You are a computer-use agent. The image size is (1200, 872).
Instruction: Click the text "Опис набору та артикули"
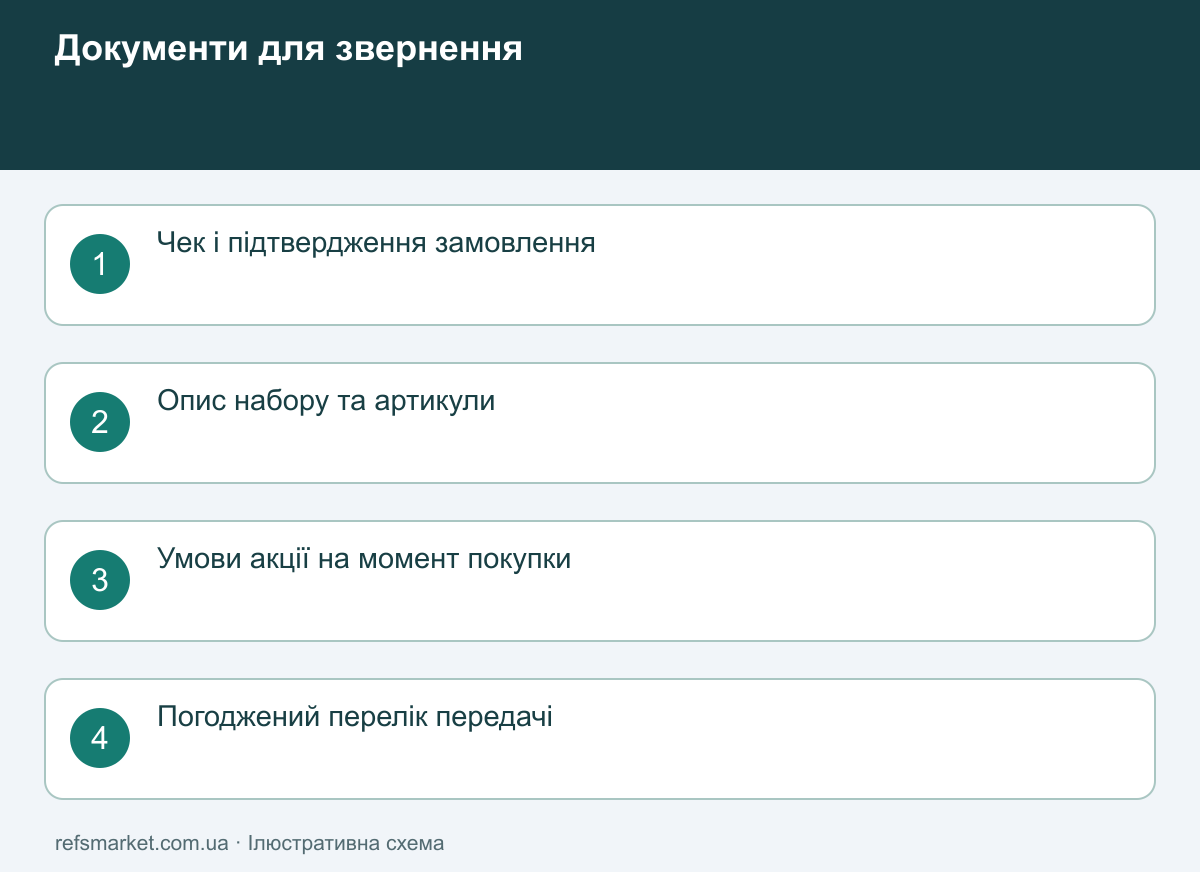326,401
